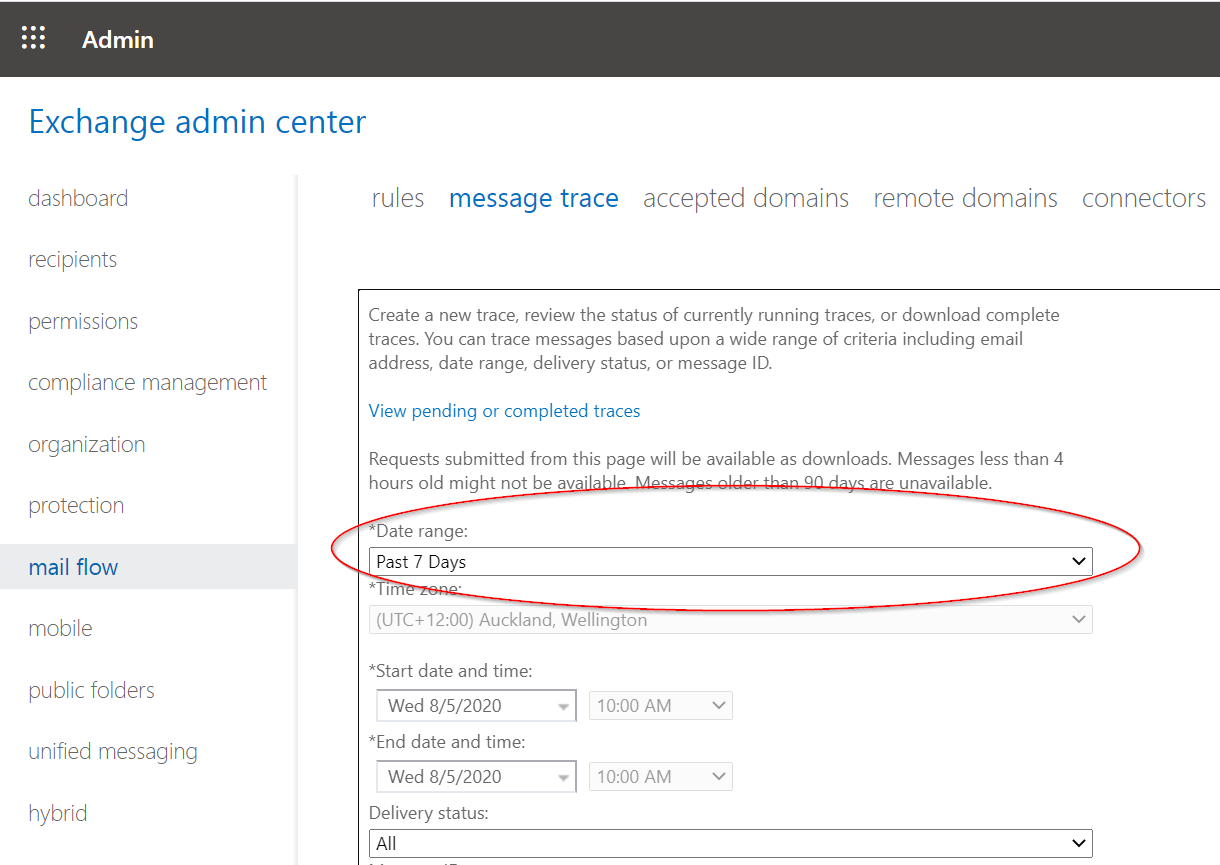
Task: Open permissions in the left navigation
Action: click(x=83, y=322)
